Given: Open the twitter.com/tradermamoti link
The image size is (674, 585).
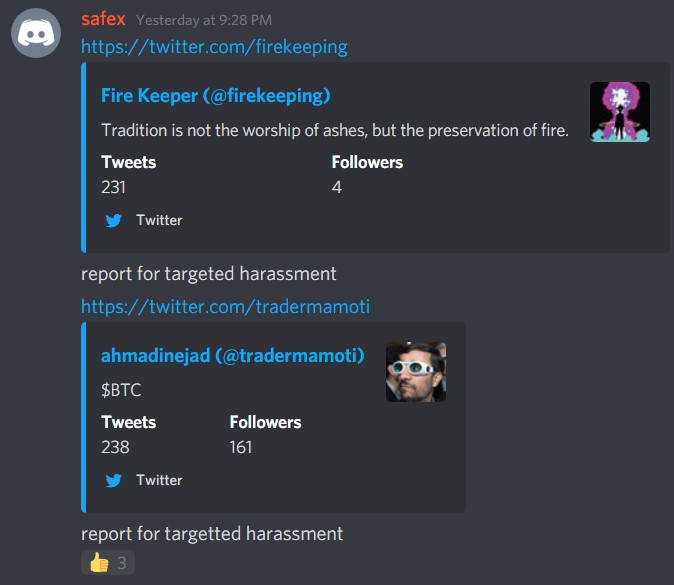Looking at the screenshot, I should pyautogui.click(x=225, y=307).
